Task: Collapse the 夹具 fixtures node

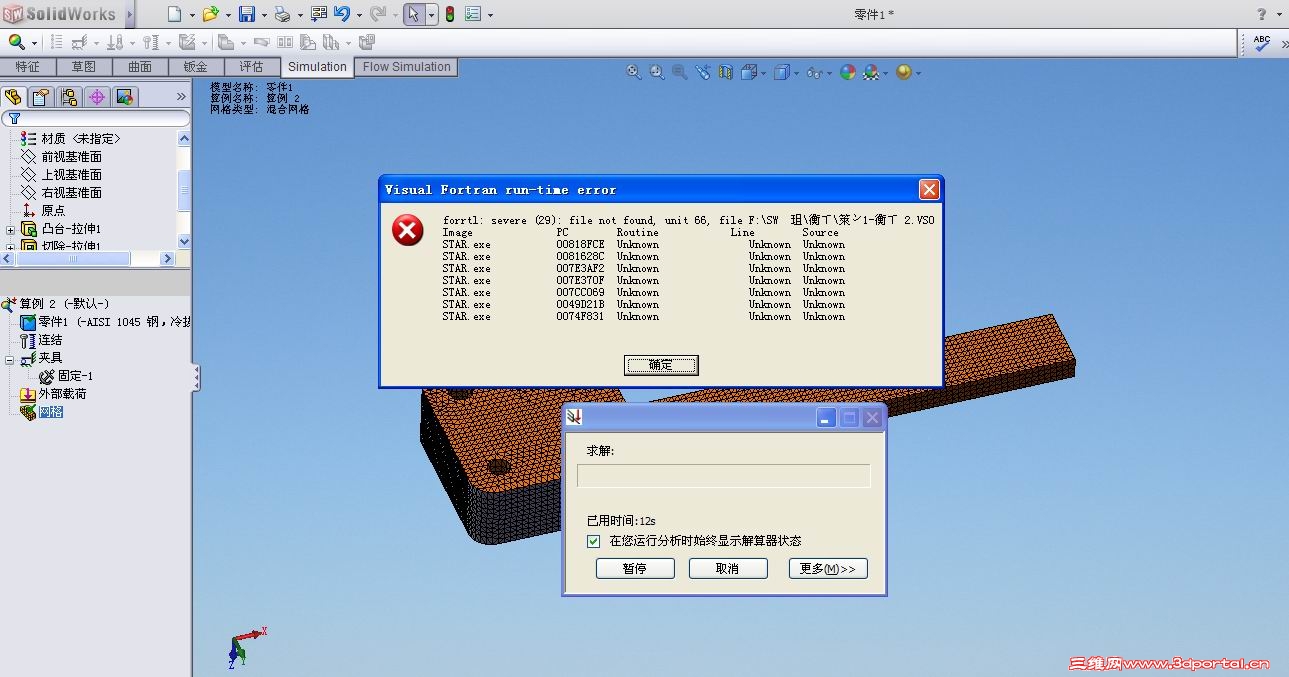Action: (11, 359)
